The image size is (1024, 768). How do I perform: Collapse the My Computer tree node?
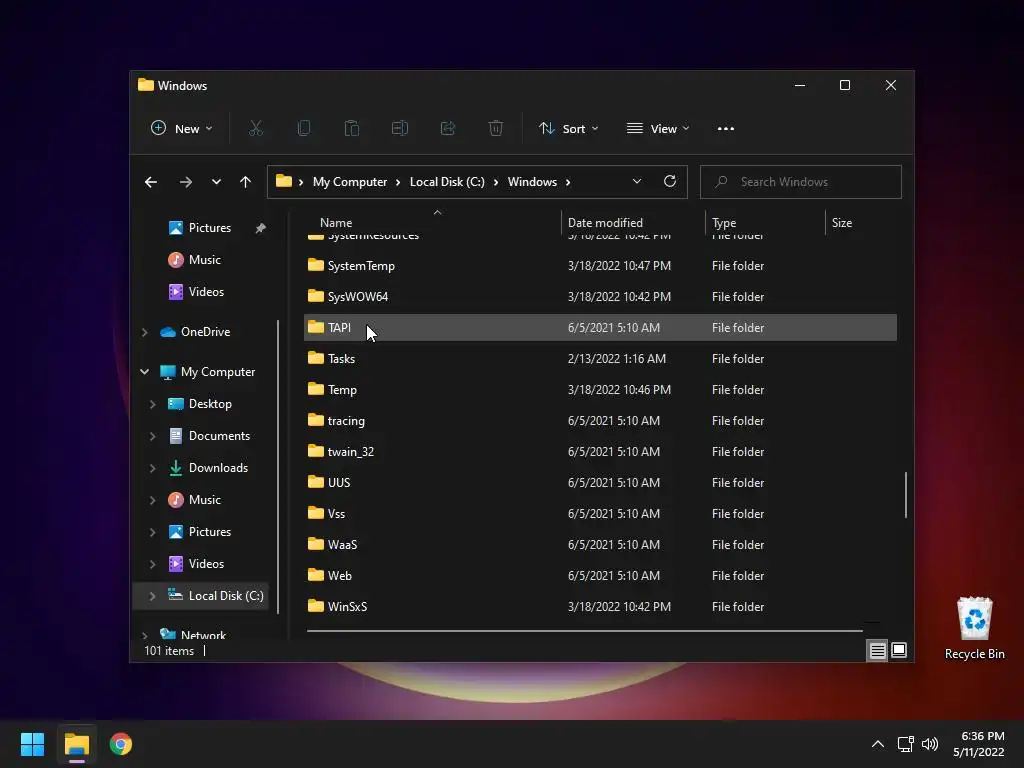tap(144, 372)
